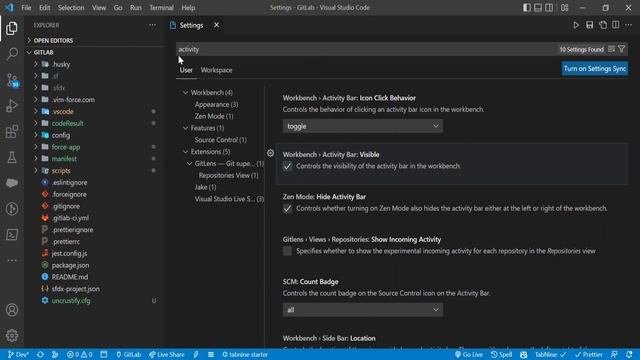Open the Selection menu
The height and width of the screenshot is (360, 640).
pyautogui.click(x=71, y=8)
